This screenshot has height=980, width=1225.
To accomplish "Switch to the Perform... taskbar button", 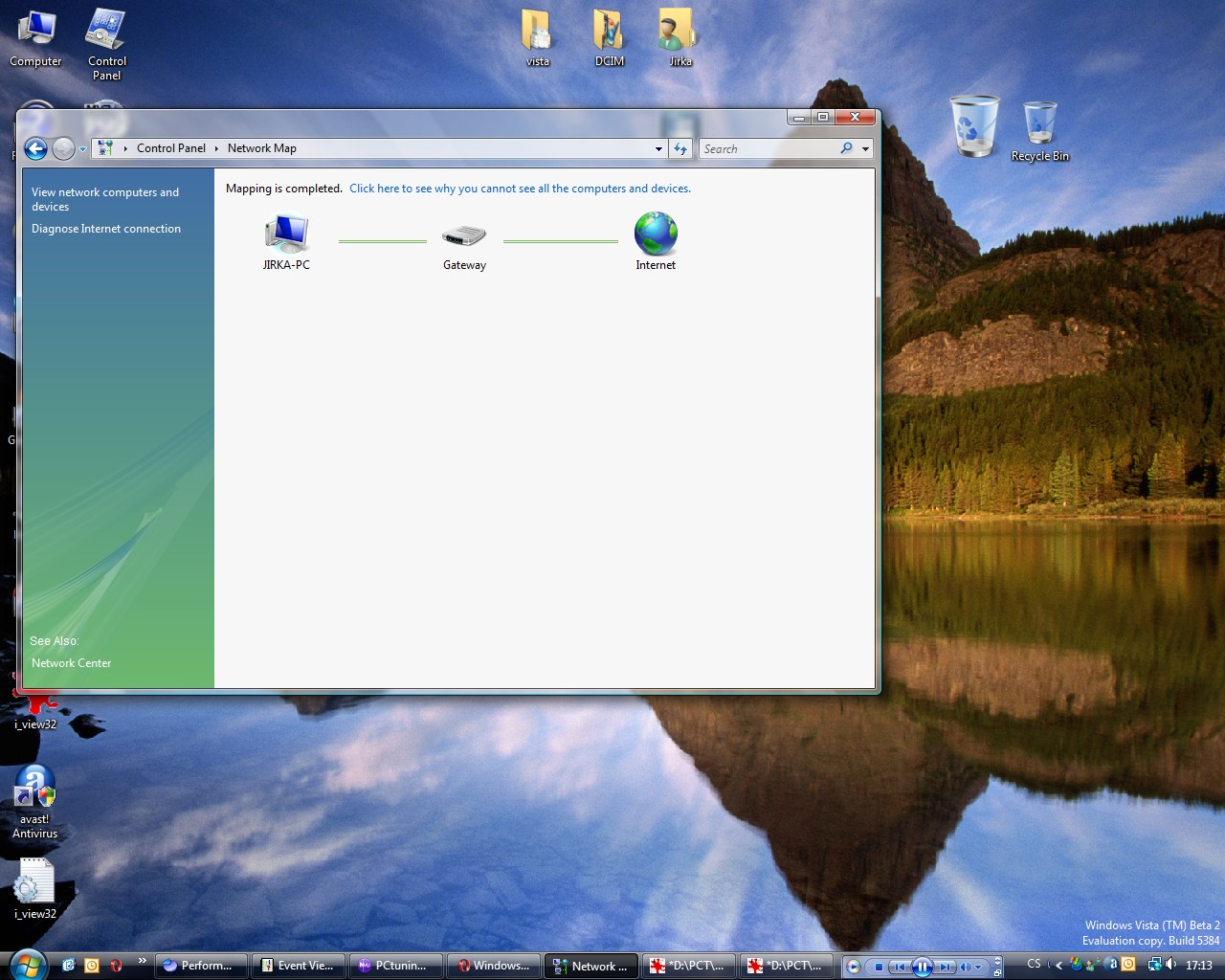I will (201, 966).
